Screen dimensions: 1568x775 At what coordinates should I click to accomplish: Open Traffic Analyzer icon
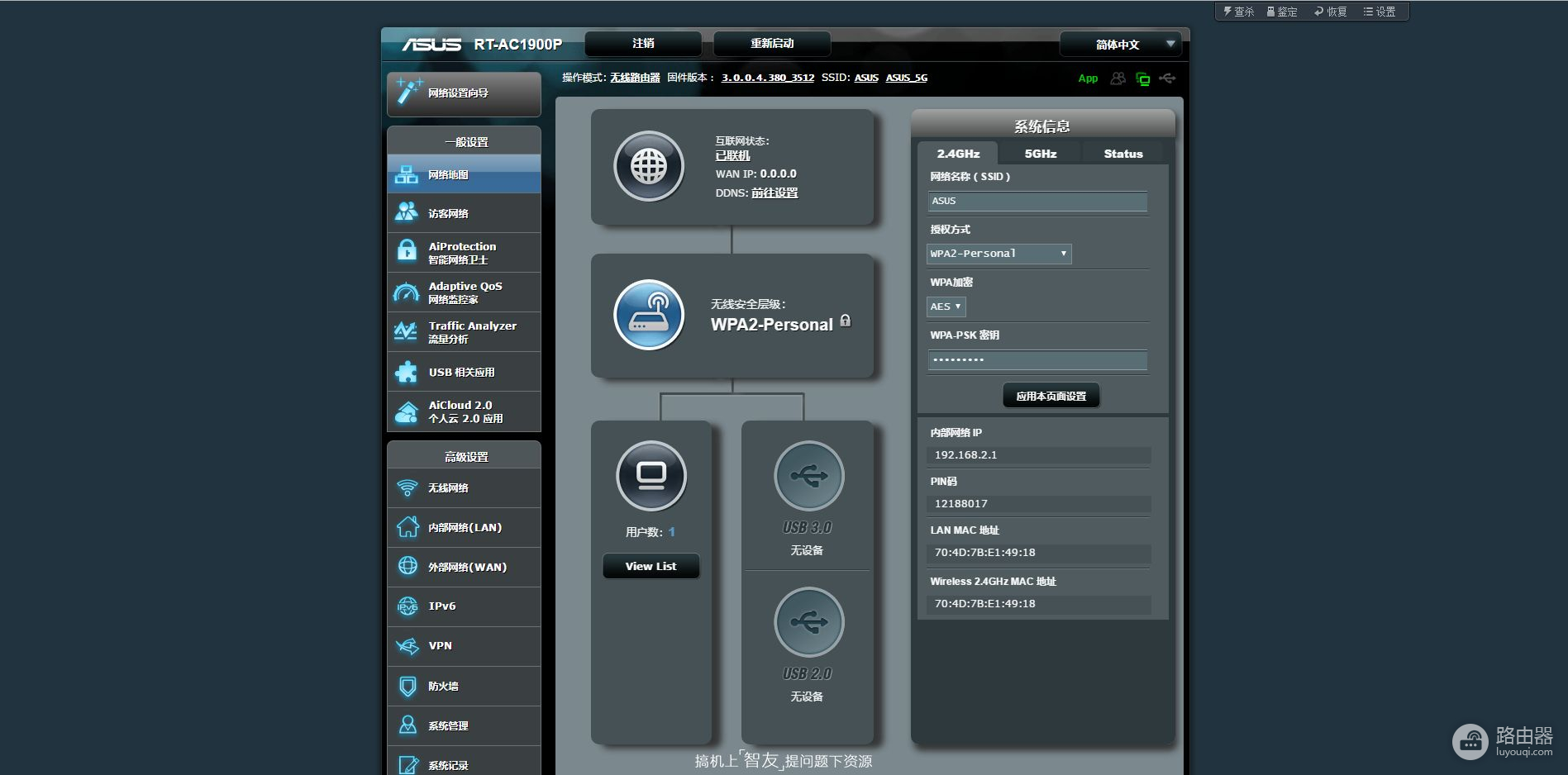click(407, 332)
